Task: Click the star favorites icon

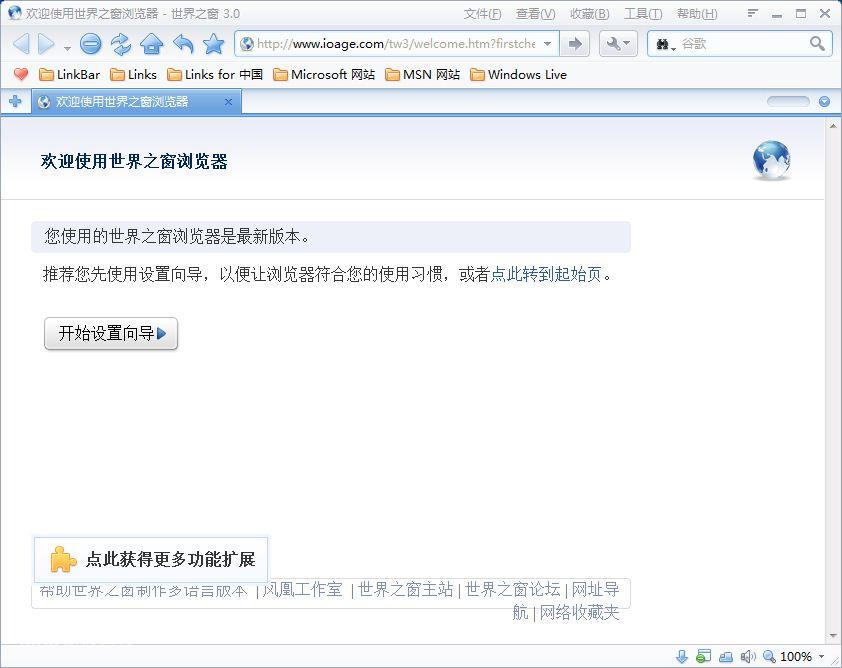Action: 214,43
